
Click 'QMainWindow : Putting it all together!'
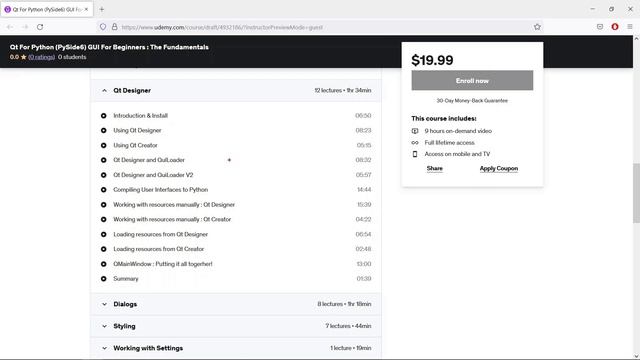[162, 264]
